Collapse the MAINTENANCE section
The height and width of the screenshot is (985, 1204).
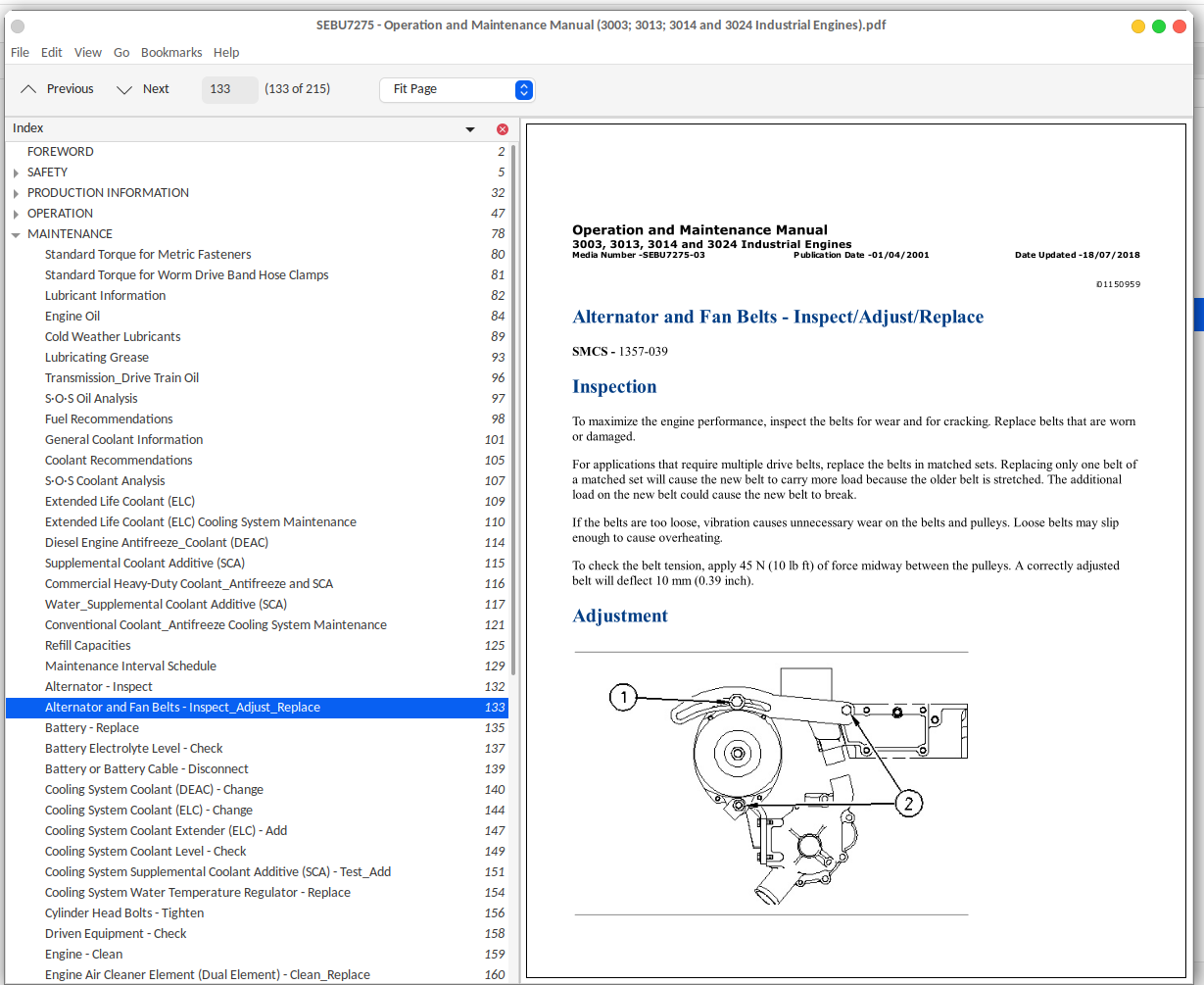pos(14,233)
